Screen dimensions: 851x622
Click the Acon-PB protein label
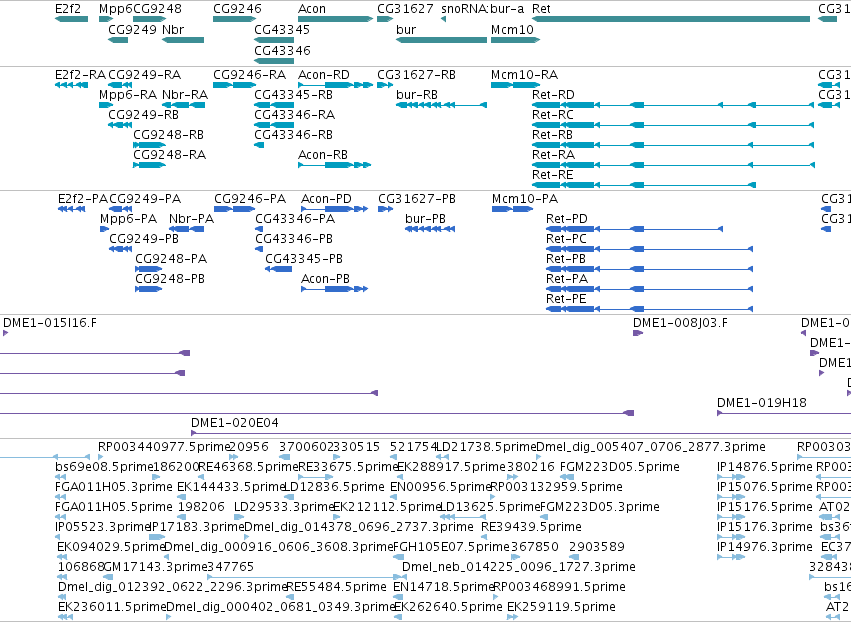[325, 278]
